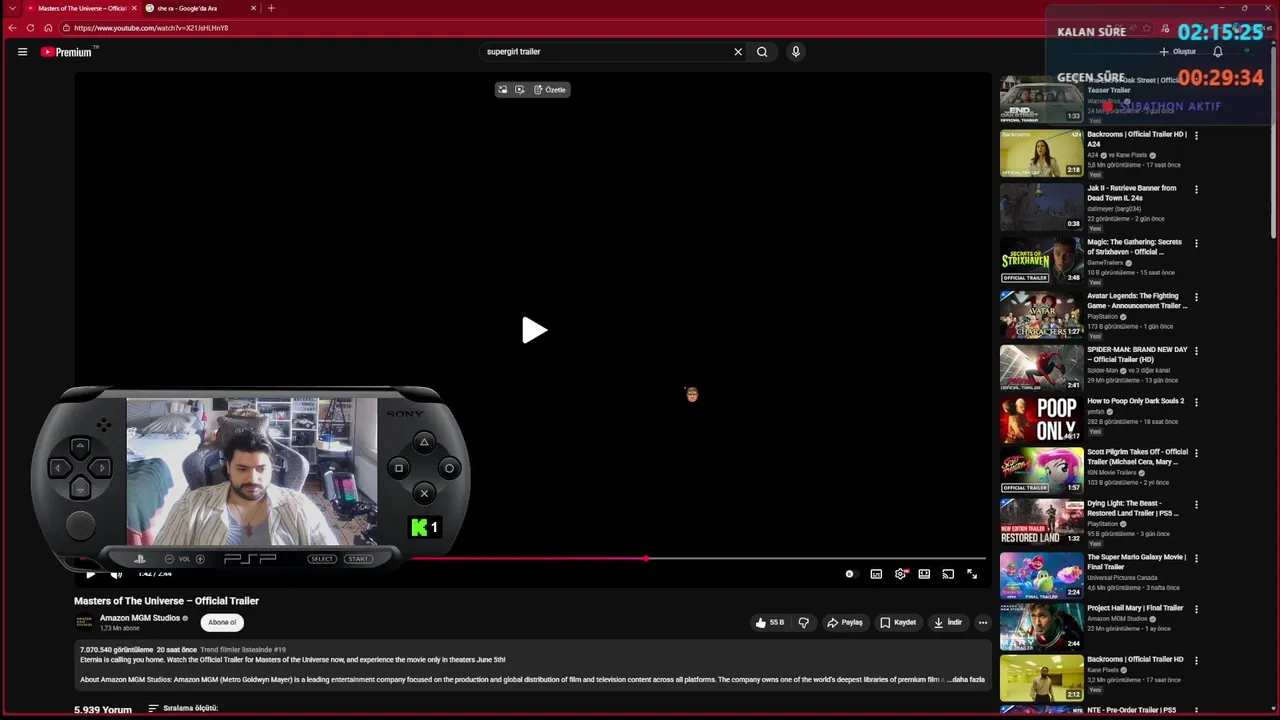Open a new browser tab
Image resolution: width=1280 pixels, height=720 pixels.
pos(271,8)
